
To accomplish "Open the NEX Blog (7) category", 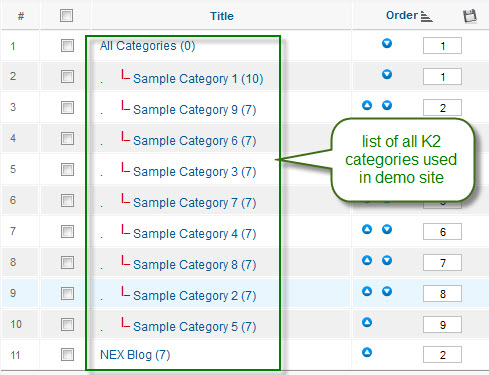I will [135, 355].
